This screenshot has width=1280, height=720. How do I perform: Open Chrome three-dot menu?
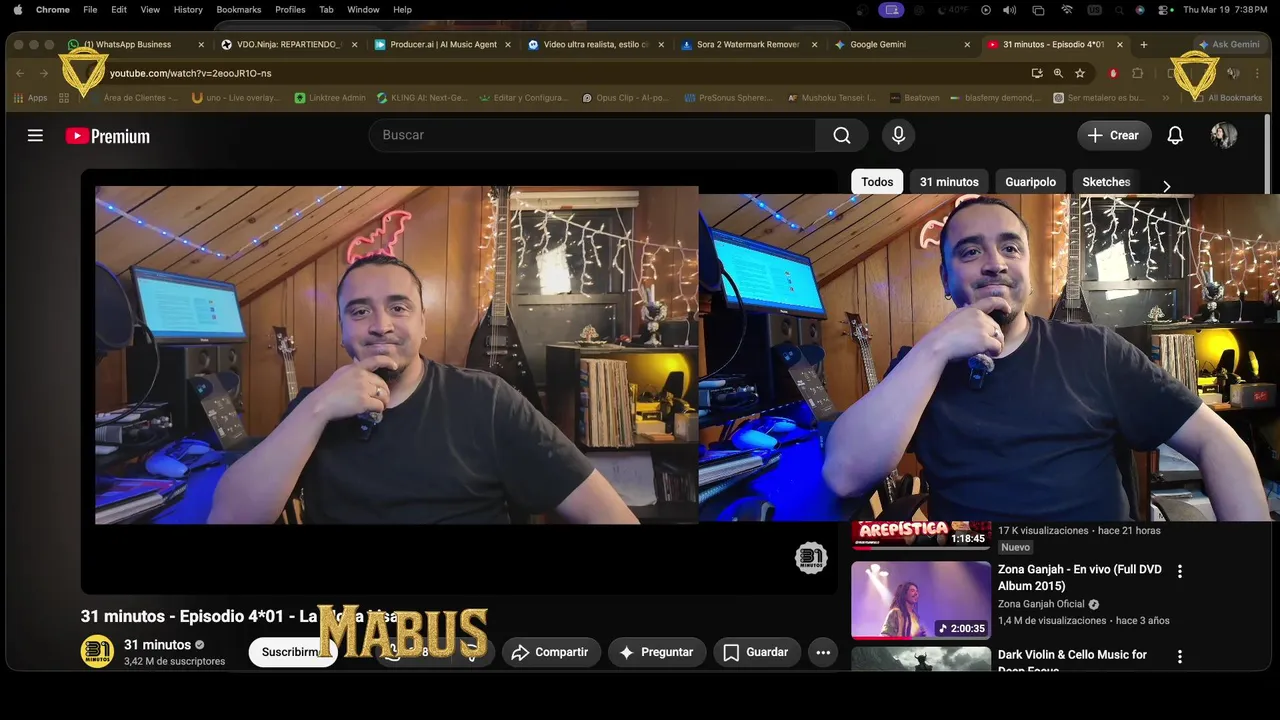pos(1257,73)
